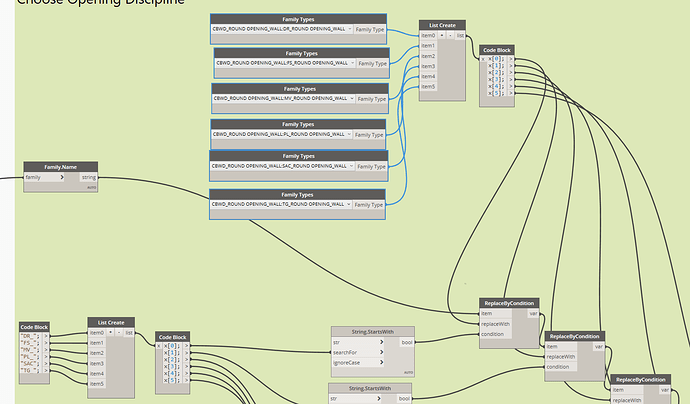Image resolution: width=690 pixels, height=404 pixels.
Task: Click the x[1] output arrow on top Code Block
Action: [511, 66]
